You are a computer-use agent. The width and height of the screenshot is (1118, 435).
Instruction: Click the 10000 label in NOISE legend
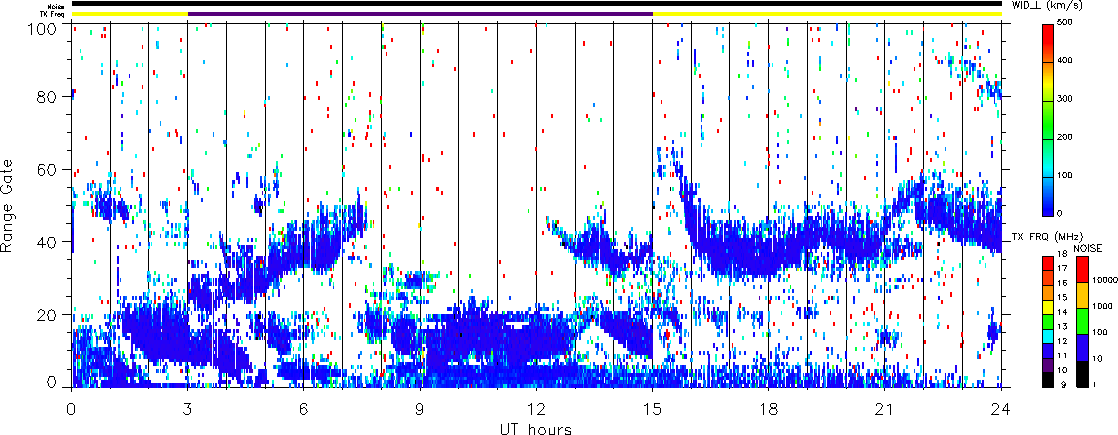[1105, 280]
